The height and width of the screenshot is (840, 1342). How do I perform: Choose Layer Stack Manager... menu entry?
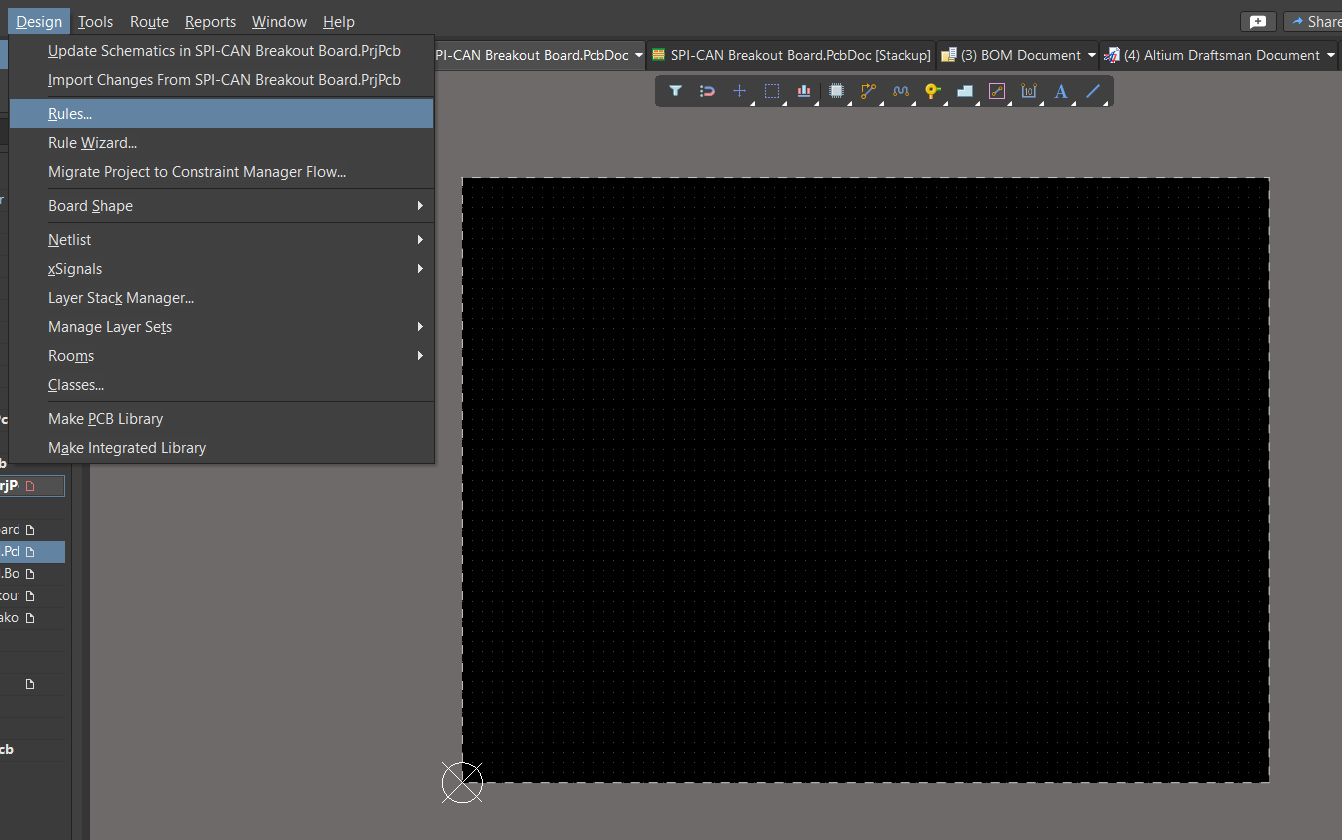click(x=222, y=298)
